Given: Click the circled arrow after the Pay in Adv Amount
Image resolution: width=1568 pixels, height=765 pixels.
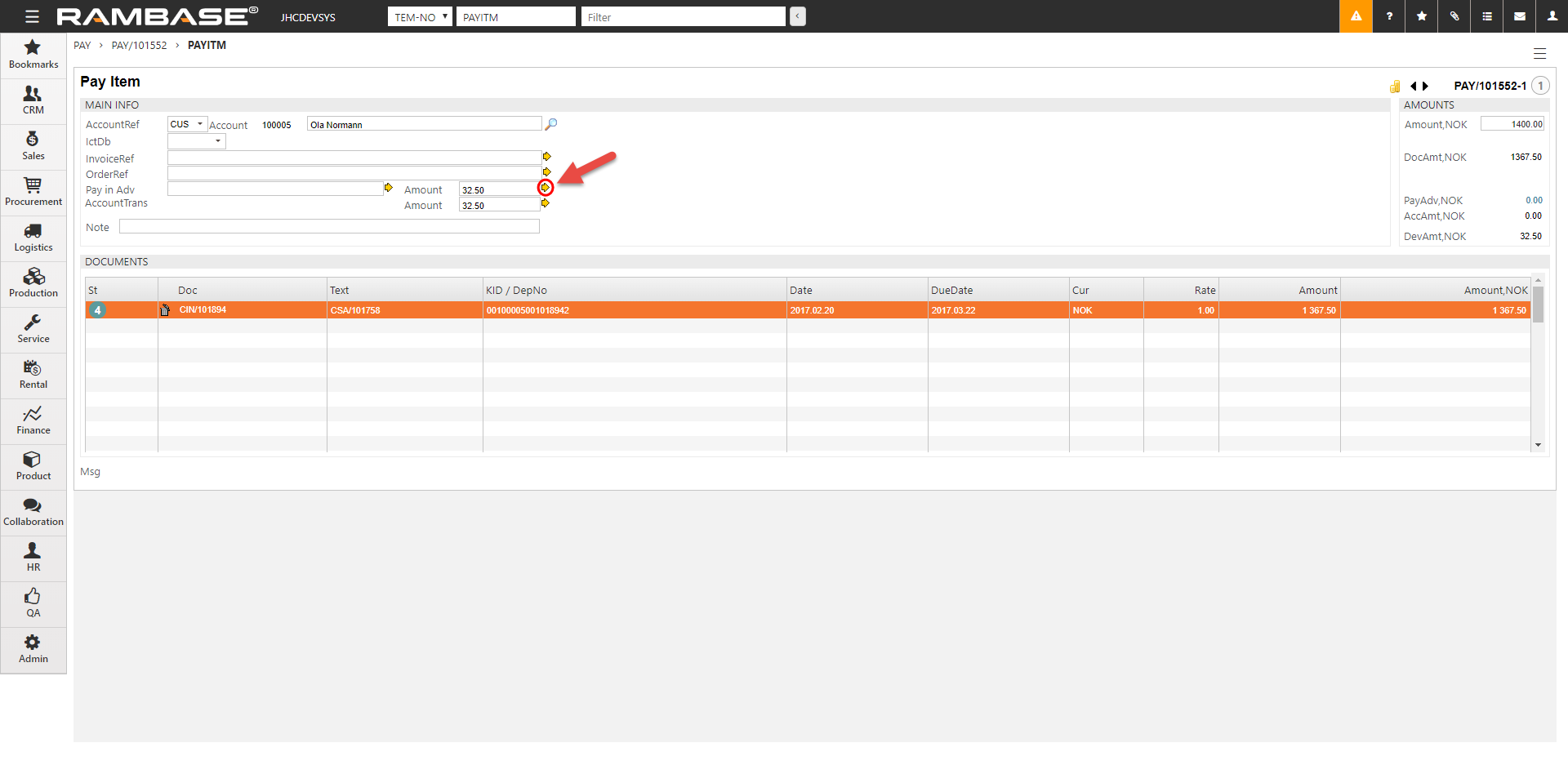Looking at the screenshot, I should pyautogui.click(x=546, y=188).
